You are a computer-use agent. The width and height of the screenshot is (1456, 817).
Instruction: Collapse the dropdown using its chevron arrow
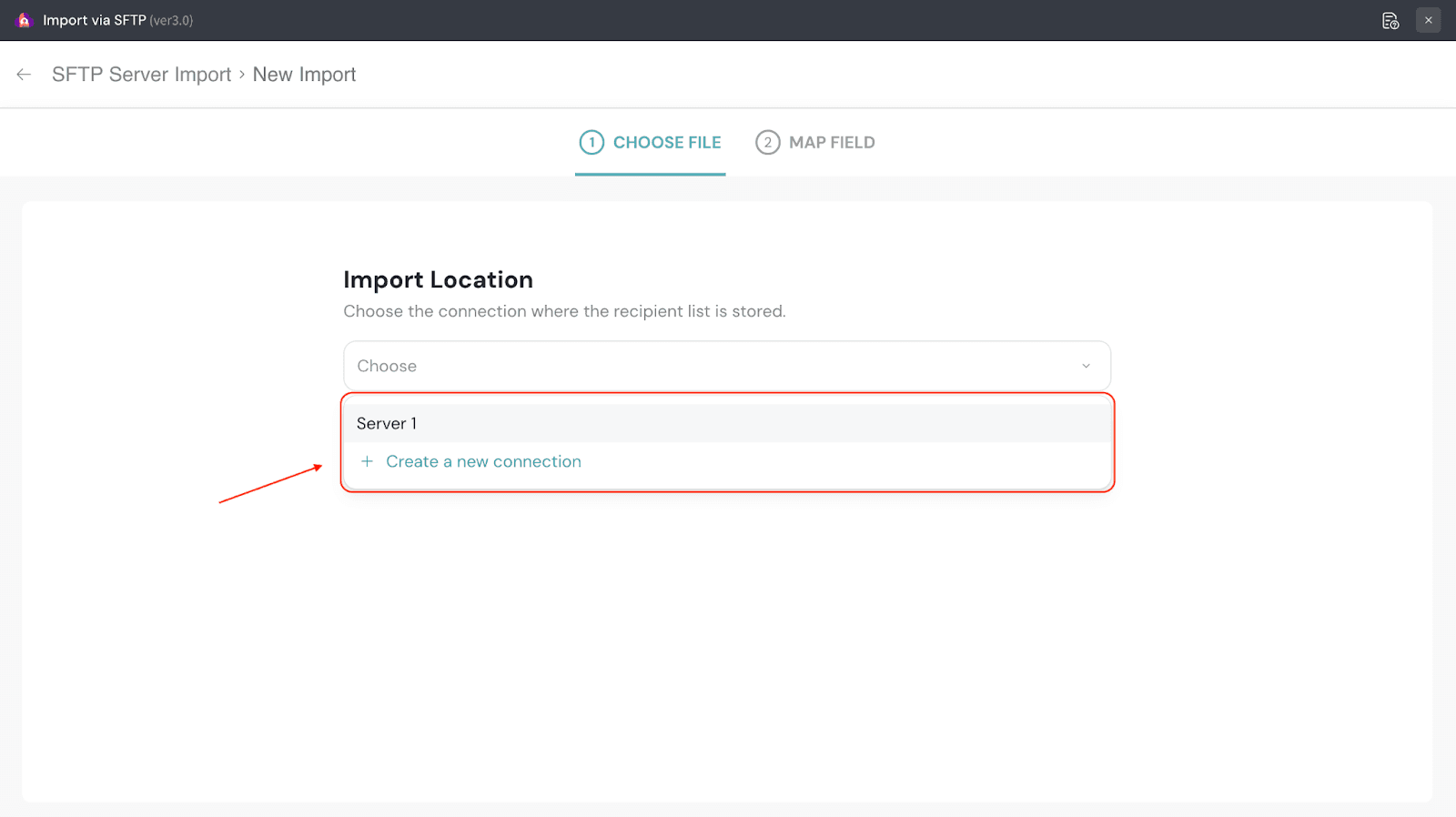(x=1086, y=366)
